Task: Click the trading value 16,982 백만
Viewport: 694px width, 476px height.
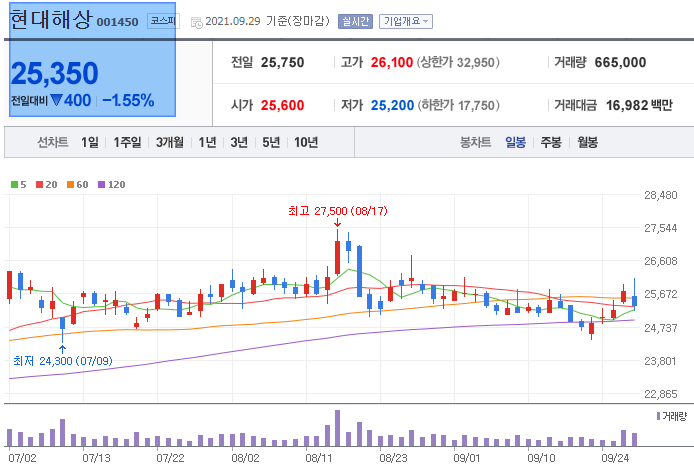Action: coord(639,105)
